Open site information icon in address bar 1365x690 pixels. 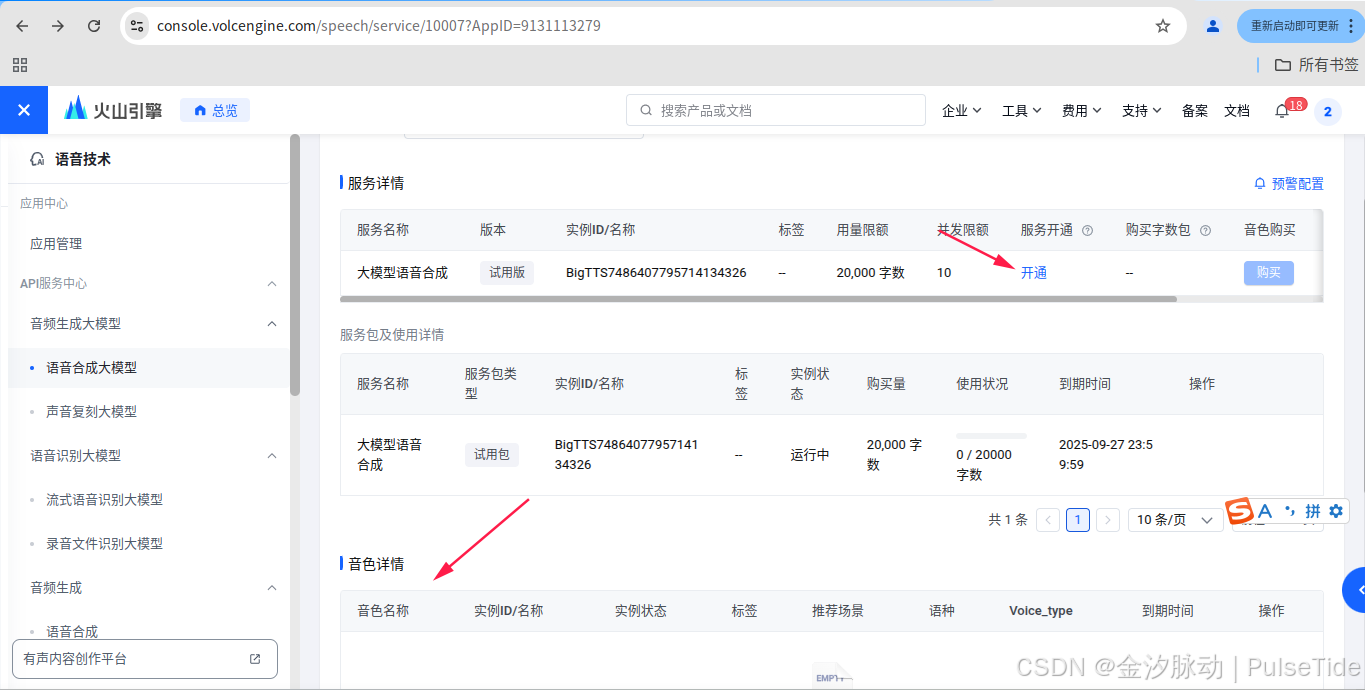pyautogui.click(x=137, y=26)
